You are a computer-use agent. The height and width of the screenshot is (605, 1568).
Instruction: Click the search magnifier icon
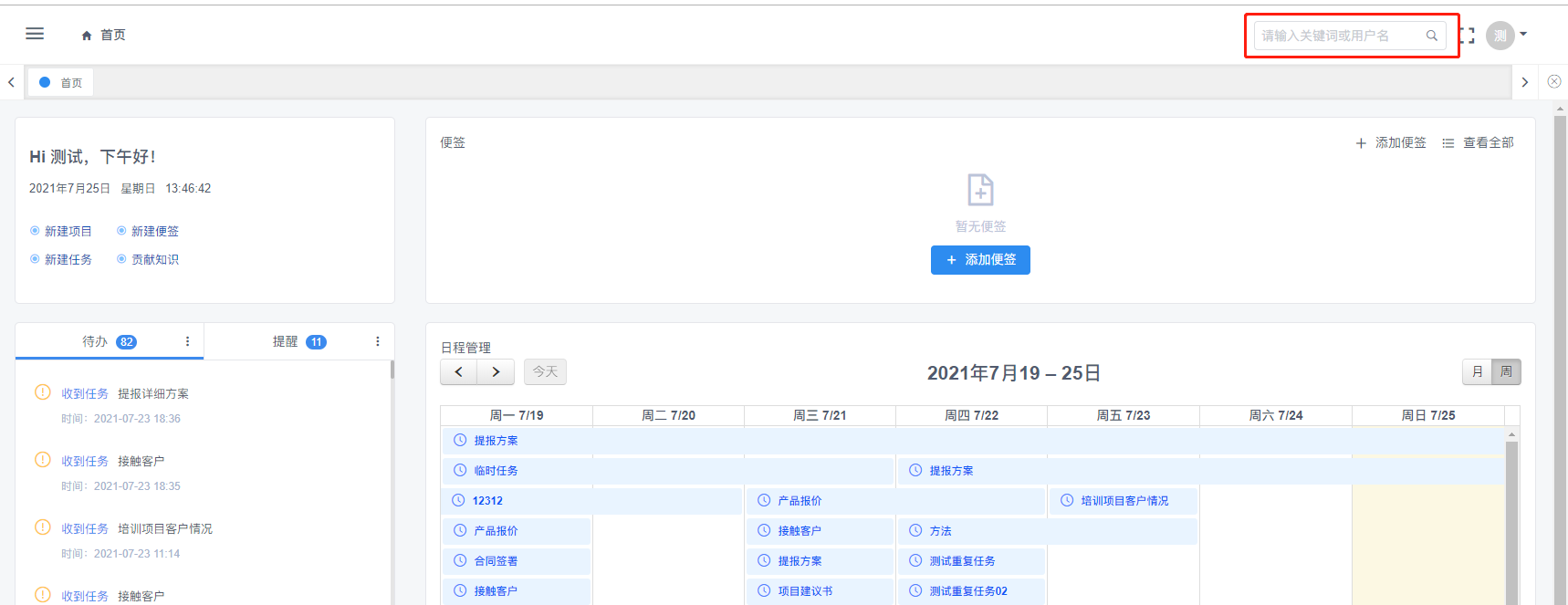(x=1432, y=36)
